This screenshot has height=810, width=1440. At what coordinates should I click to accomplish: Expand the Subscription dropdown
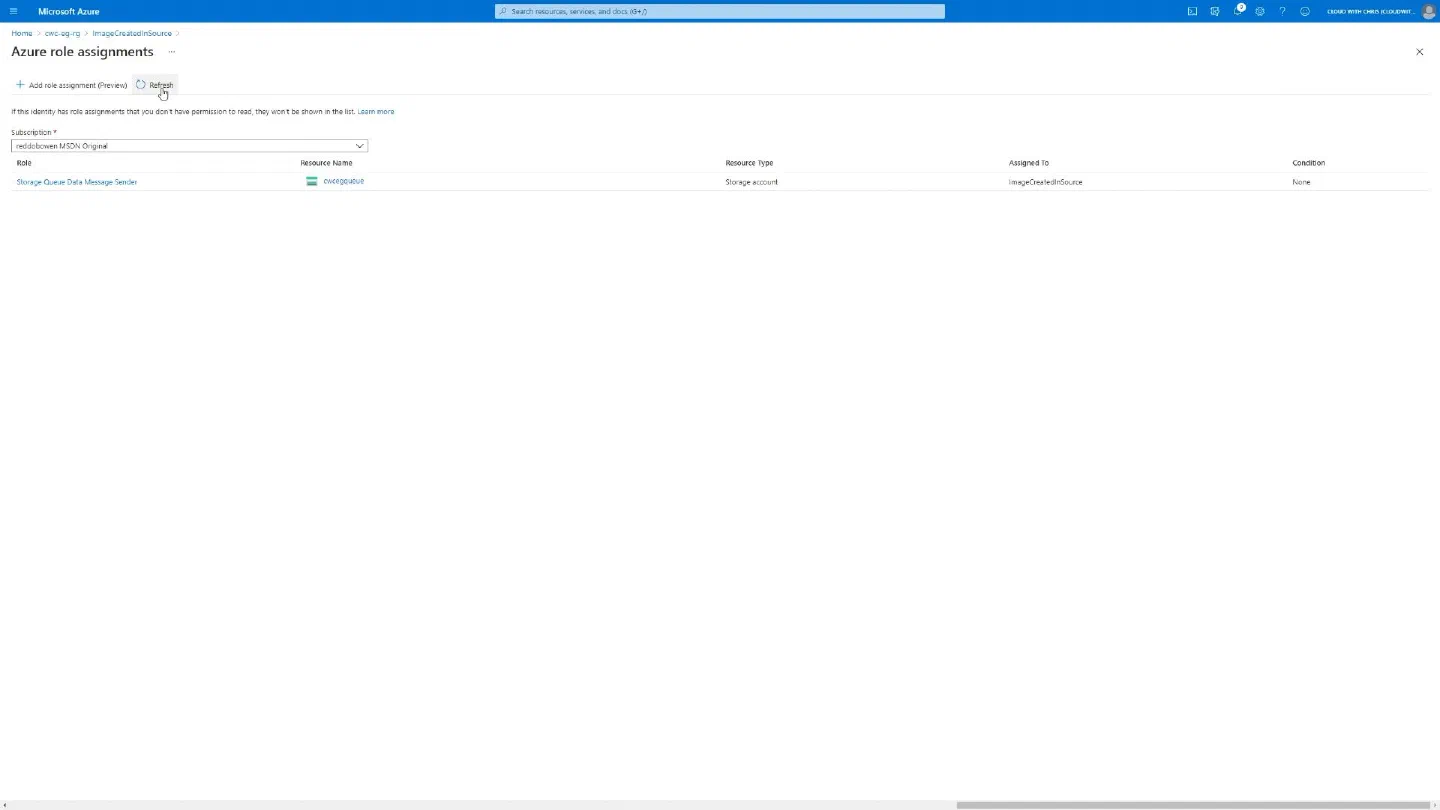pos(189,146)
